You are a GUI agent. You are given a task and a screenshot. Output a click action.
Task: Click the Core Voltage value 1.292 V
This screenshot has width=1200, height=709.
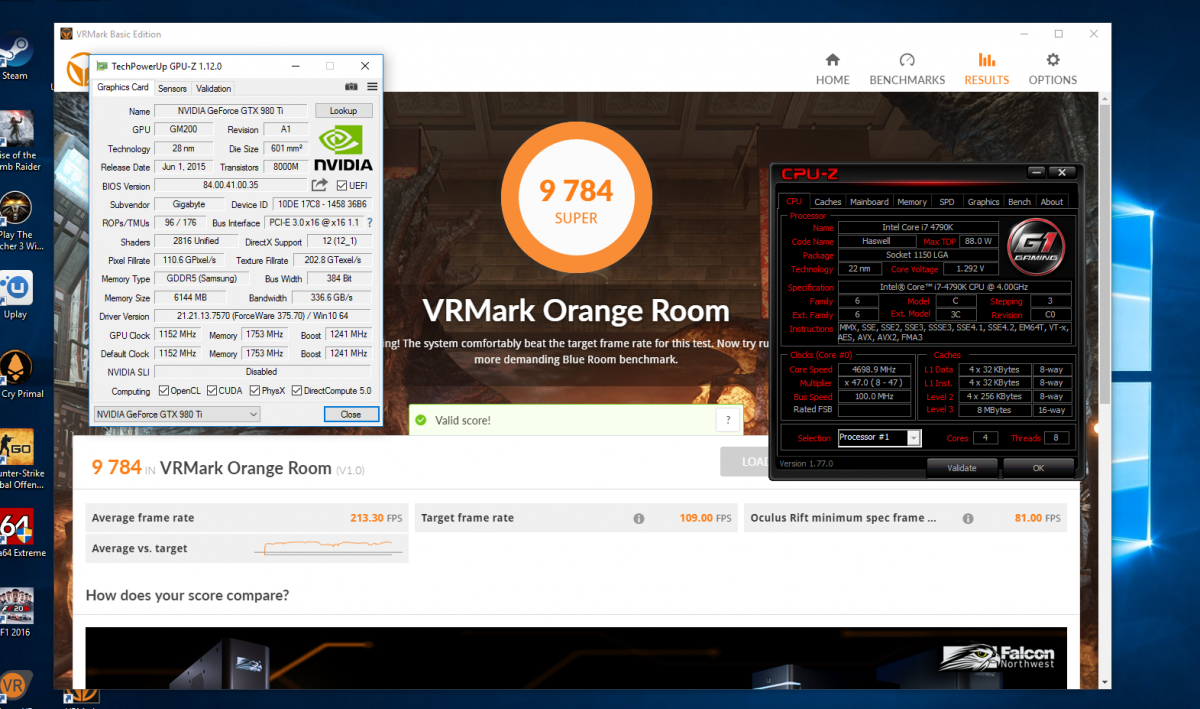[969, 269]
